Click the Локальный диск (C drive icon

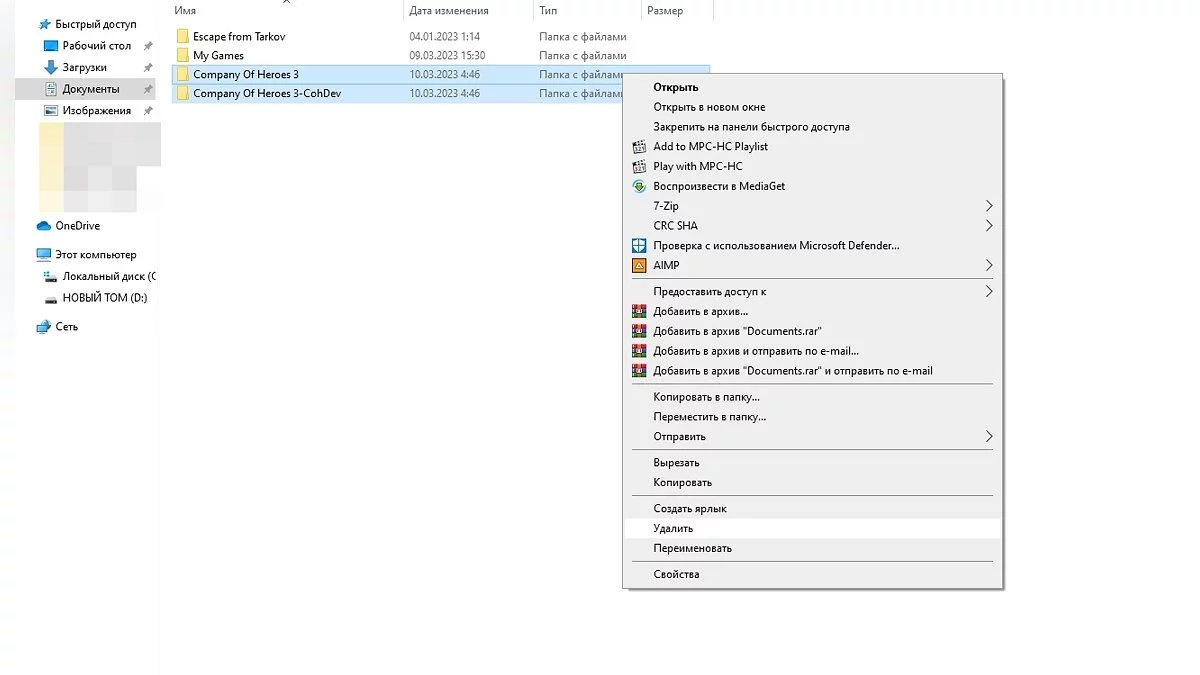click(52, 277)
